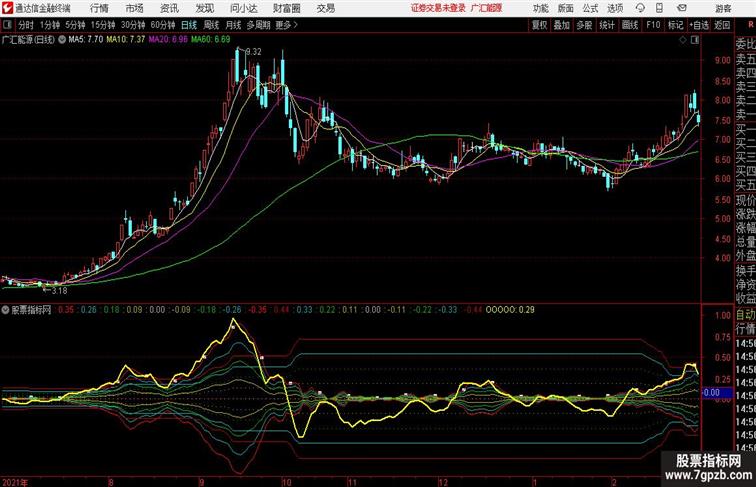
Task: Click the 股票指标网 indicator name
Action: pyautogui.click(x=31, y=310)
